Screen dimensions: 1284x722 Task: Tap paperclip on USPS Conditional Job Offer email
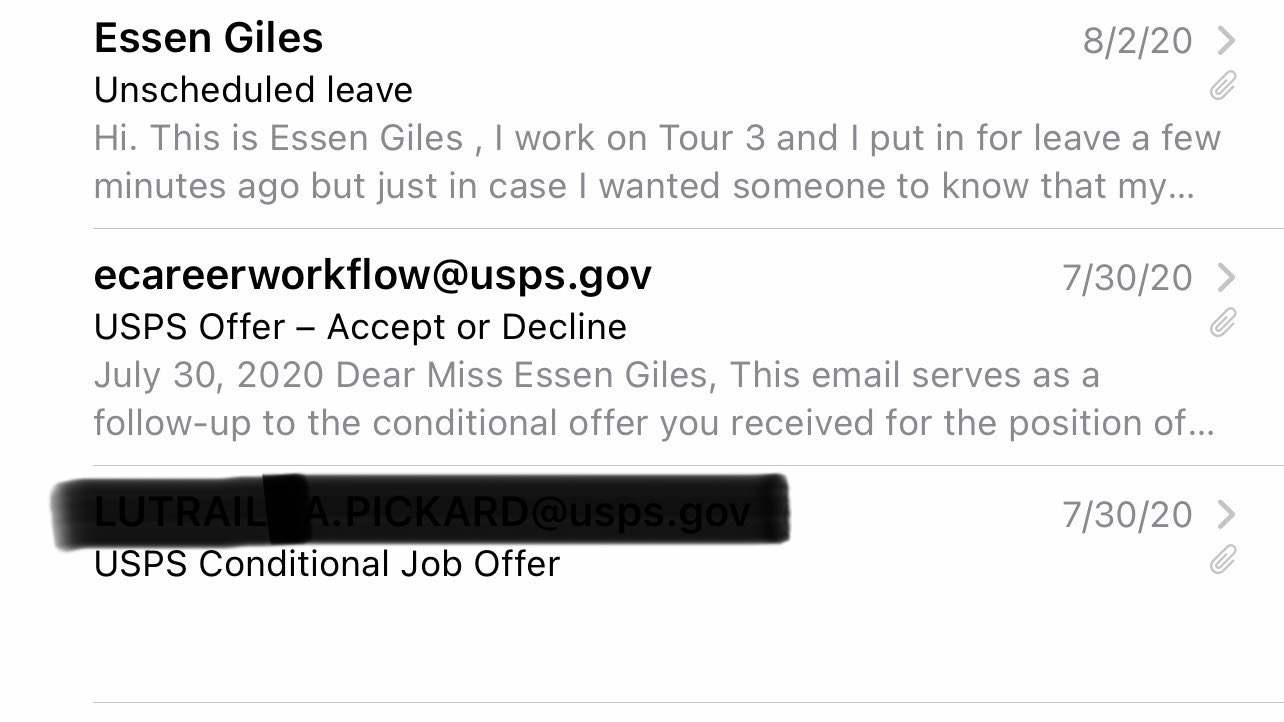coord(1223,560)
